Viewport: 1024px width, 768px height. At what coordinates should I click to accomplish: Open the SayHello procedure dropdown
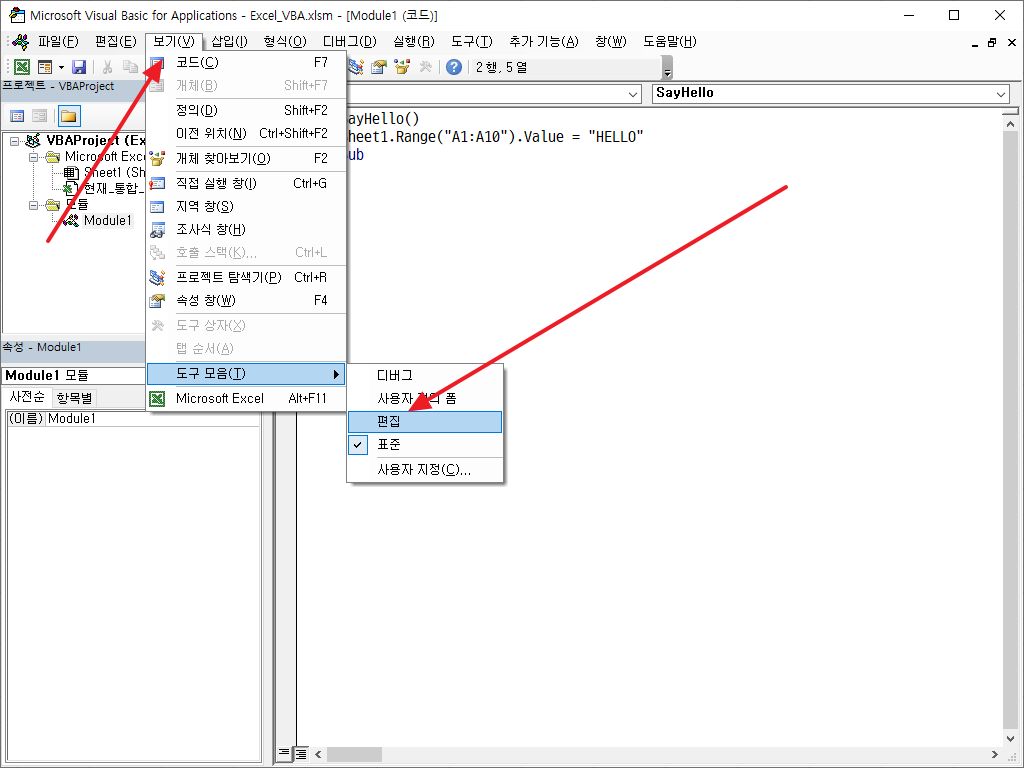pos(1001,94)
